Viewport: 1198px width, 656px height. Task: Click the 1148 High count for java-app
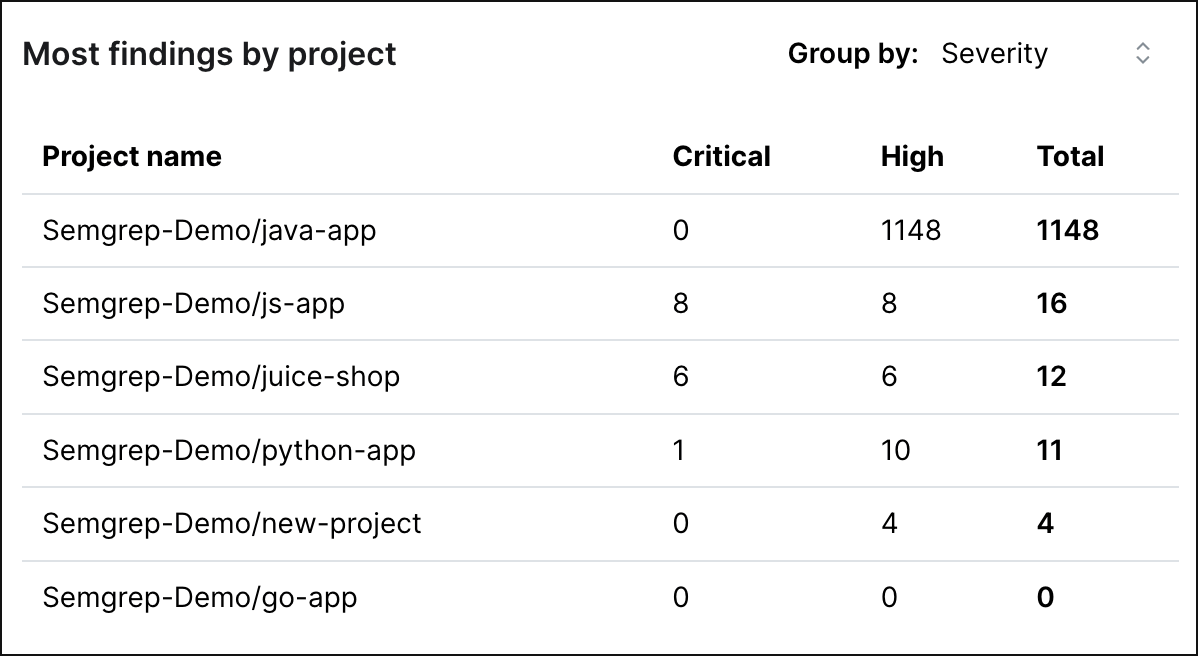point(911,230)
